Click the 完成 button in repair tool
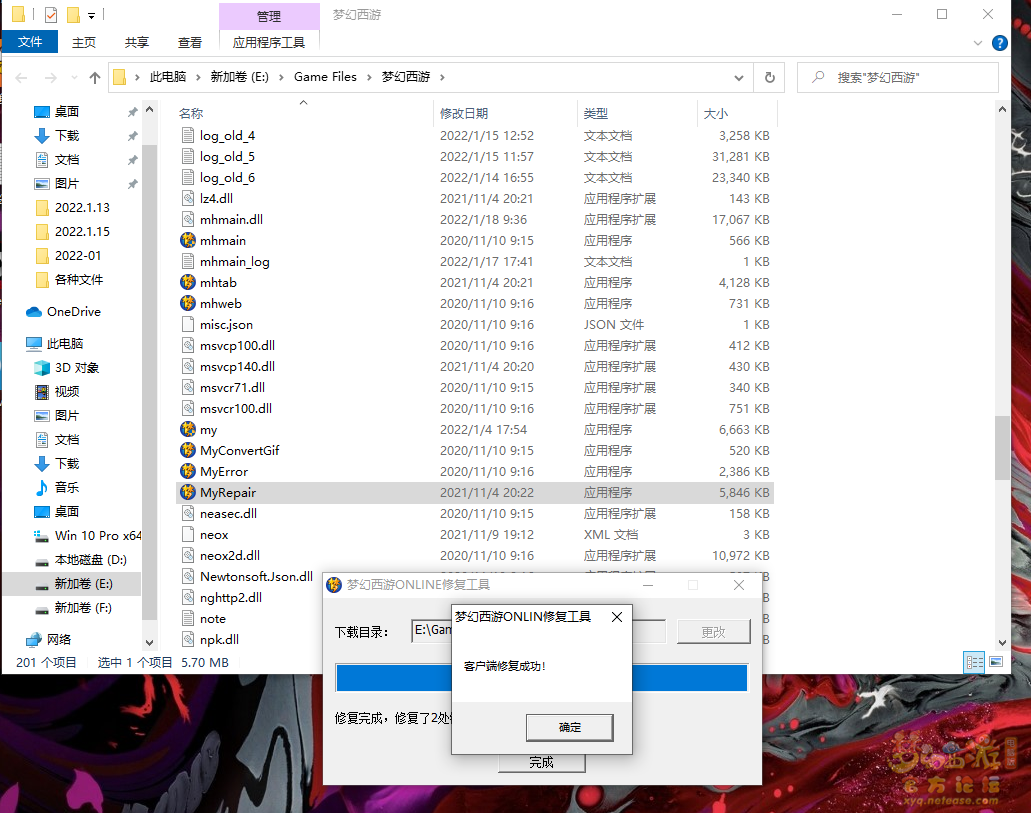The image size is (1031, 813). tap(541, 762)
